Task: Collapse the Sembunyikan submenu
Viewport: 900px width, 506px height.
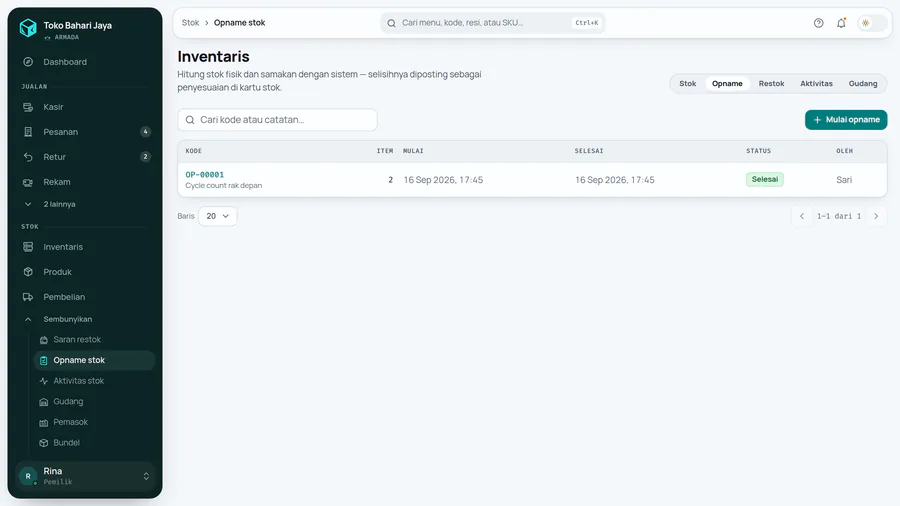Action: click(x=85, y=319)
